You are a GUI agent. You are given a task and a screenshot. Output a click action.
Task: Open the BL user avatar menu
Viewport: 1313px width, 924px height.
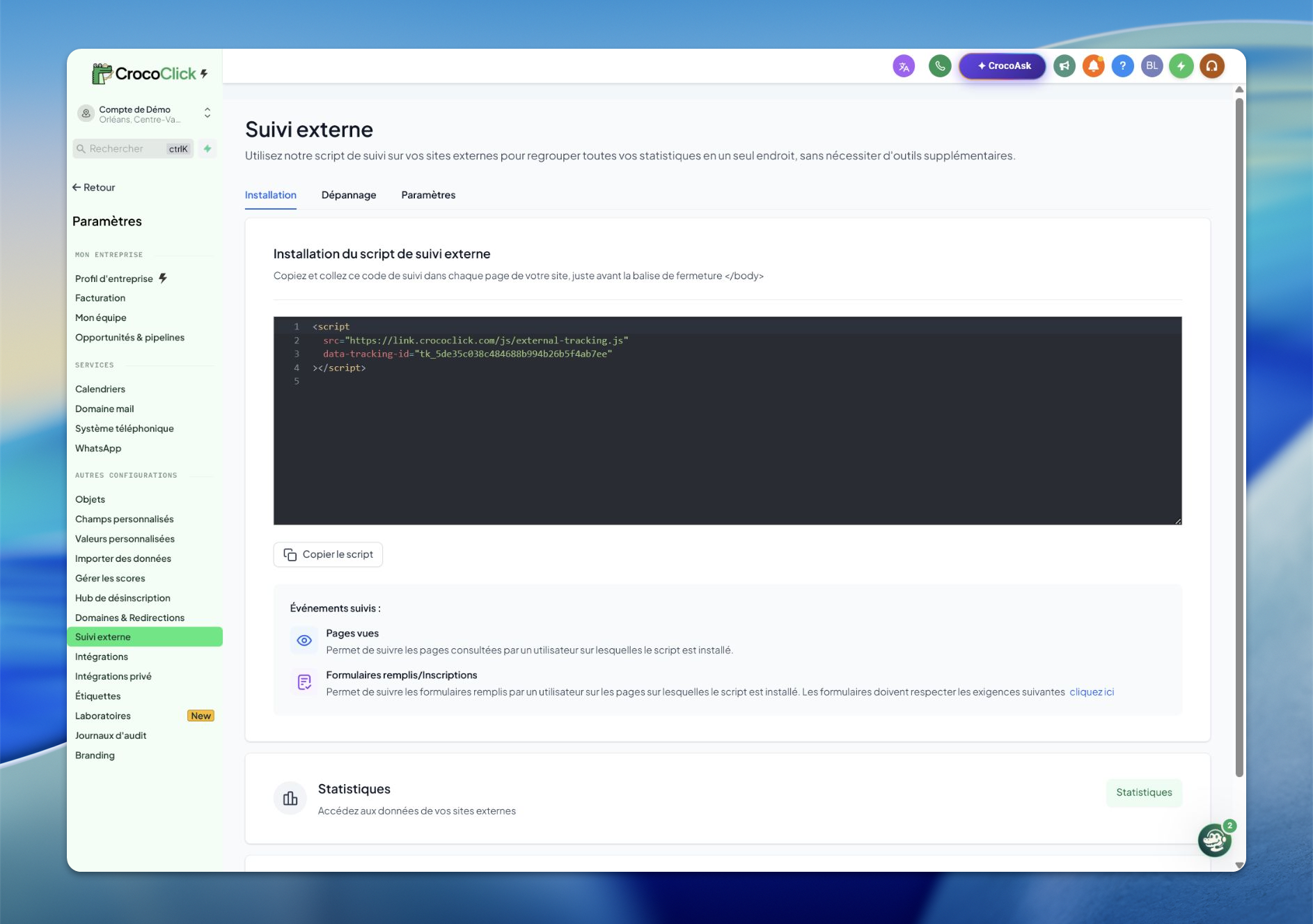click(x=1152, y=66)
